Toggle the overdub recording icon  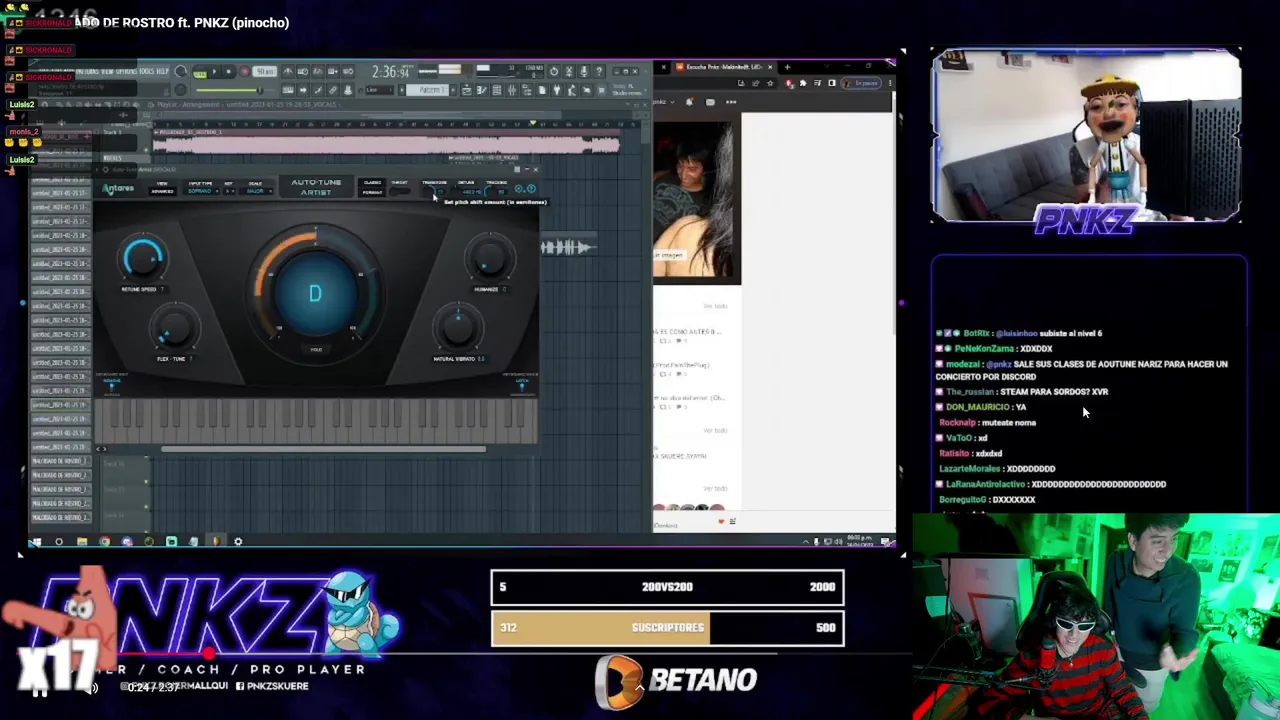(x=333, y=71)
